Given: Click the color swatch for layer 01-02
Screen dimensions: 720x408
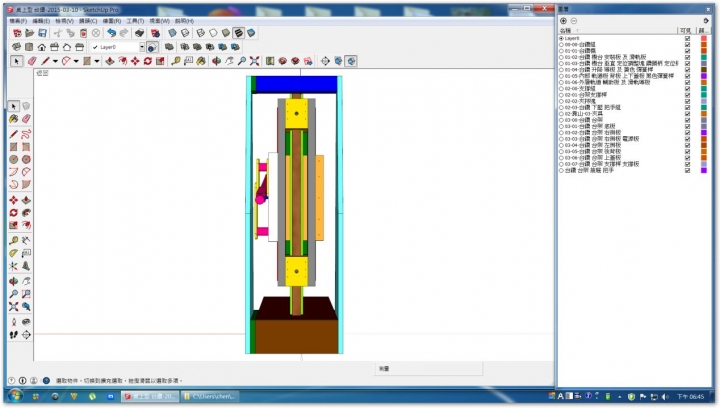Looking at the screenshot, I should 703,57.
